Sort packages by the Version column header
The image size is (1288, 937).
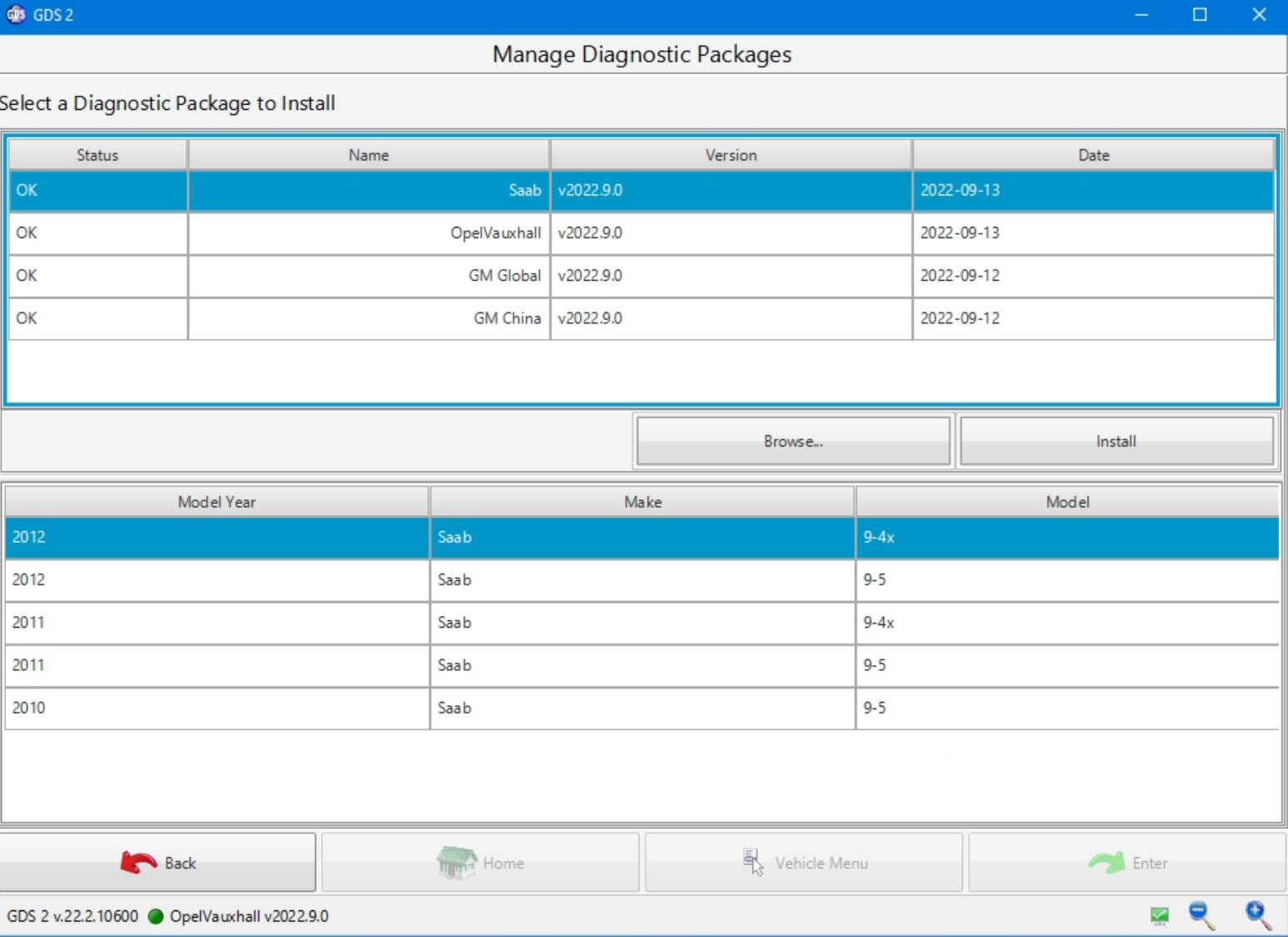pyautogui.click(x=730, y=155)
